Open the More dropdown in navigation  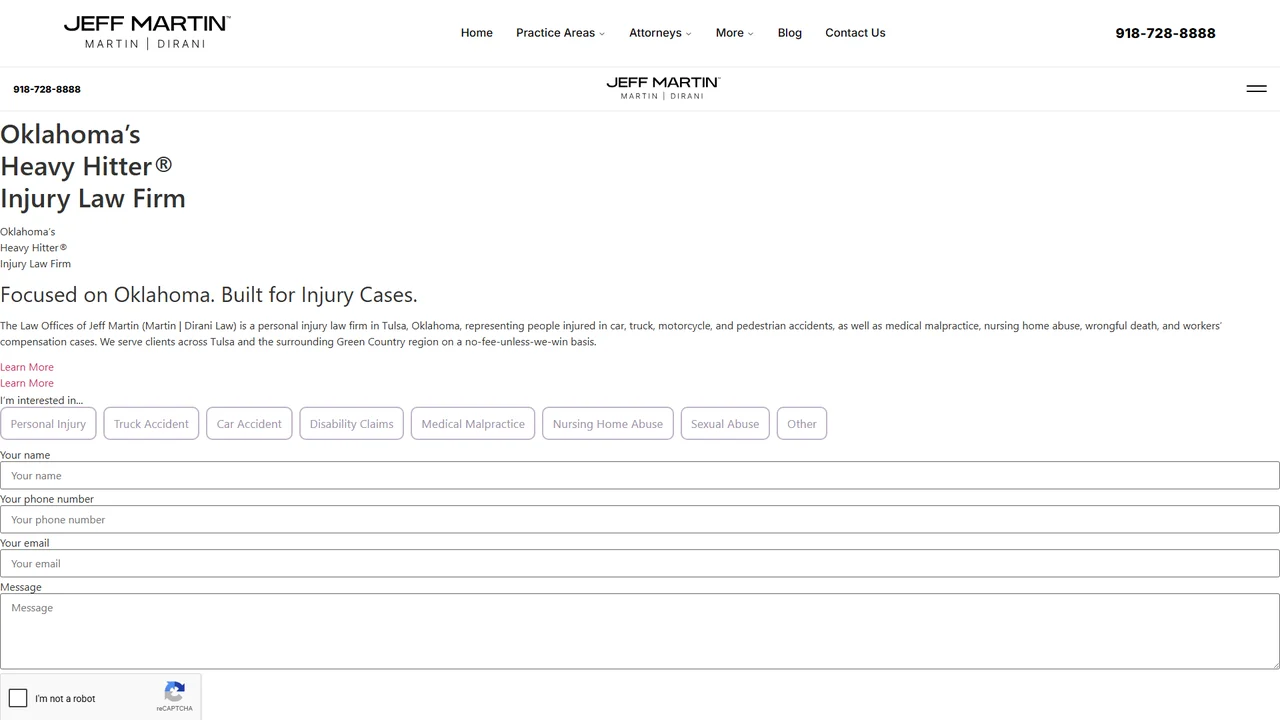click(735, 33)
